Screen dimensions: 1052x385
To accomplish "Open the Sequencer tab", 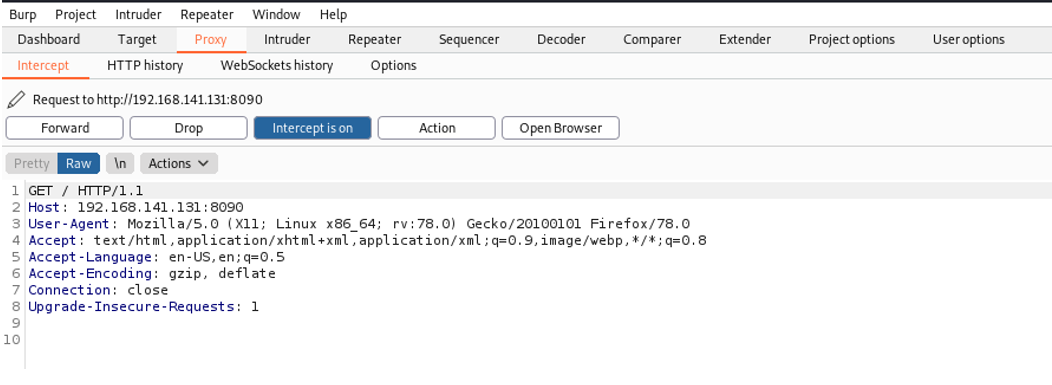I will pos(469,40).
